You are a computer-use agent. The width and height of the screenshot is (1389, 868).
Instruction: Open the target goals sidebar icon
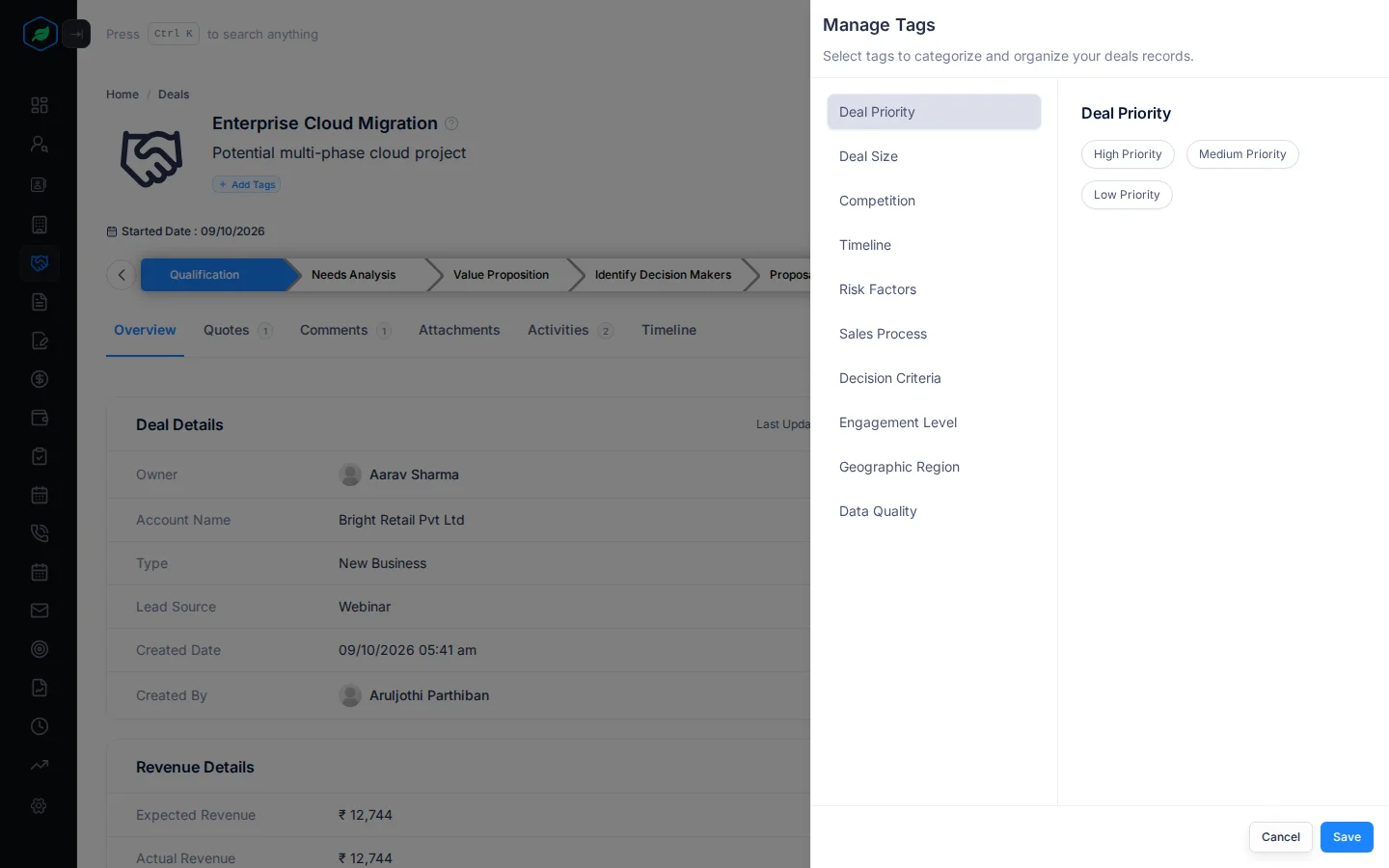[x=40, y=649]
